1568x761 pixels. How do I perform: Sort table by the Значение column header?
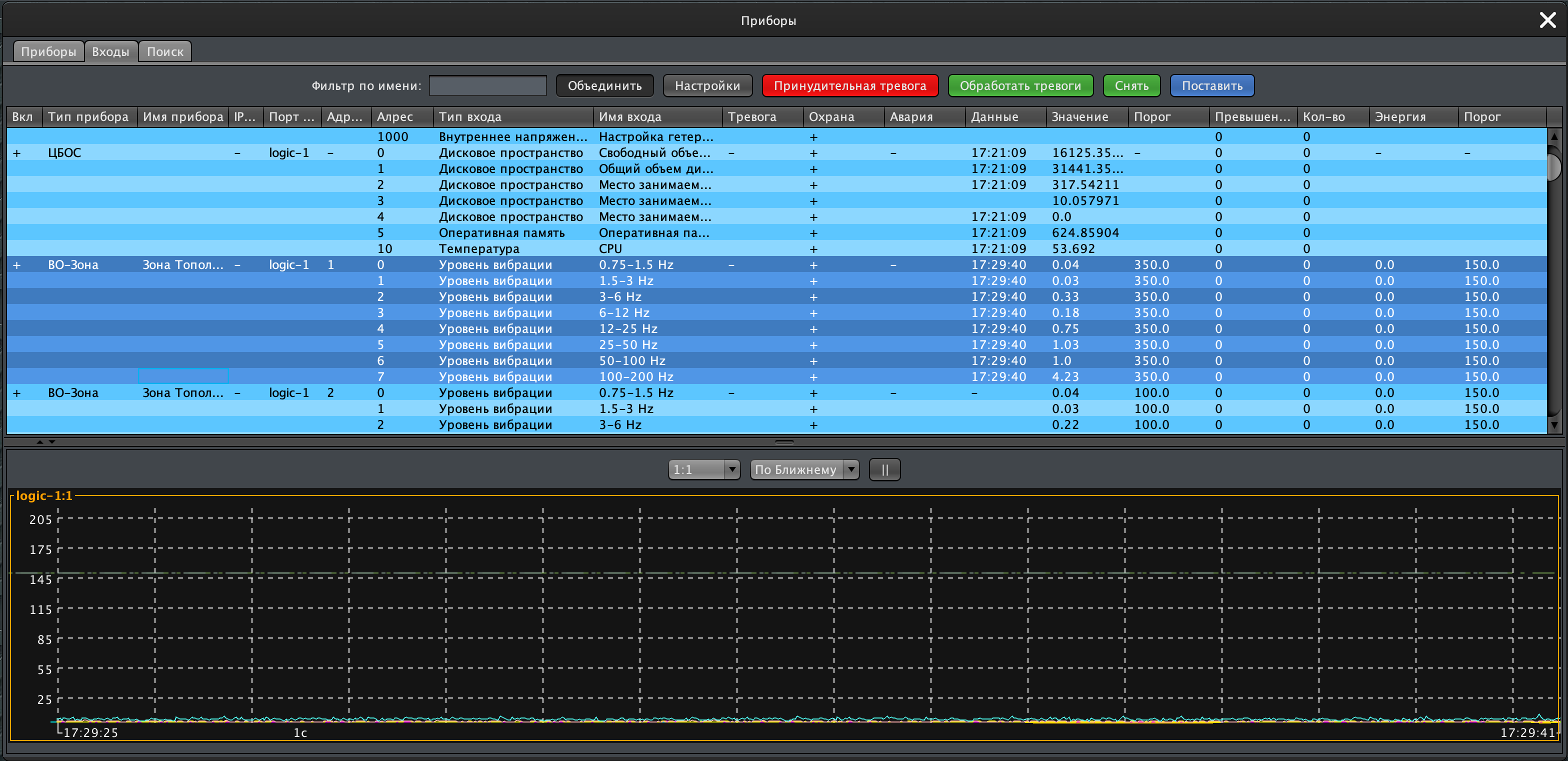point(1080,117)
